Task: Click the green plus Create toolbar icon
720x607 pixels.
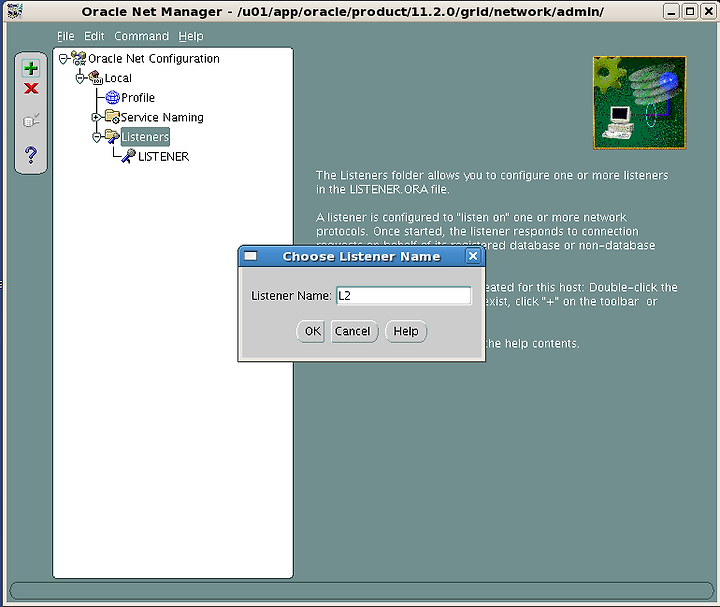Action: pyautogui.click(x=31, y=68)
